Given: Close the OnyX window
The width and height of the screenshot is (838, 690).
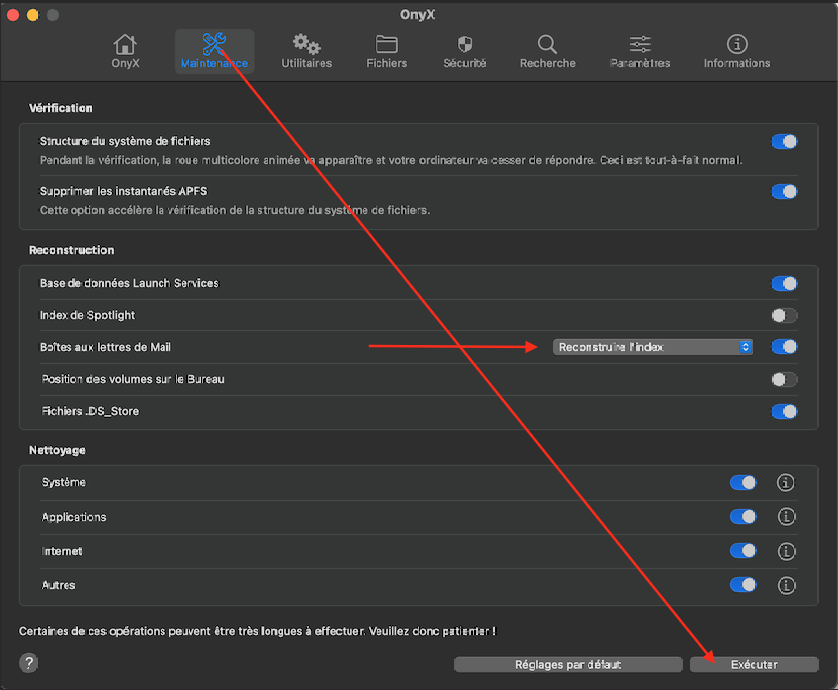Looking at the screenshot, I should (x=13, y=15).
